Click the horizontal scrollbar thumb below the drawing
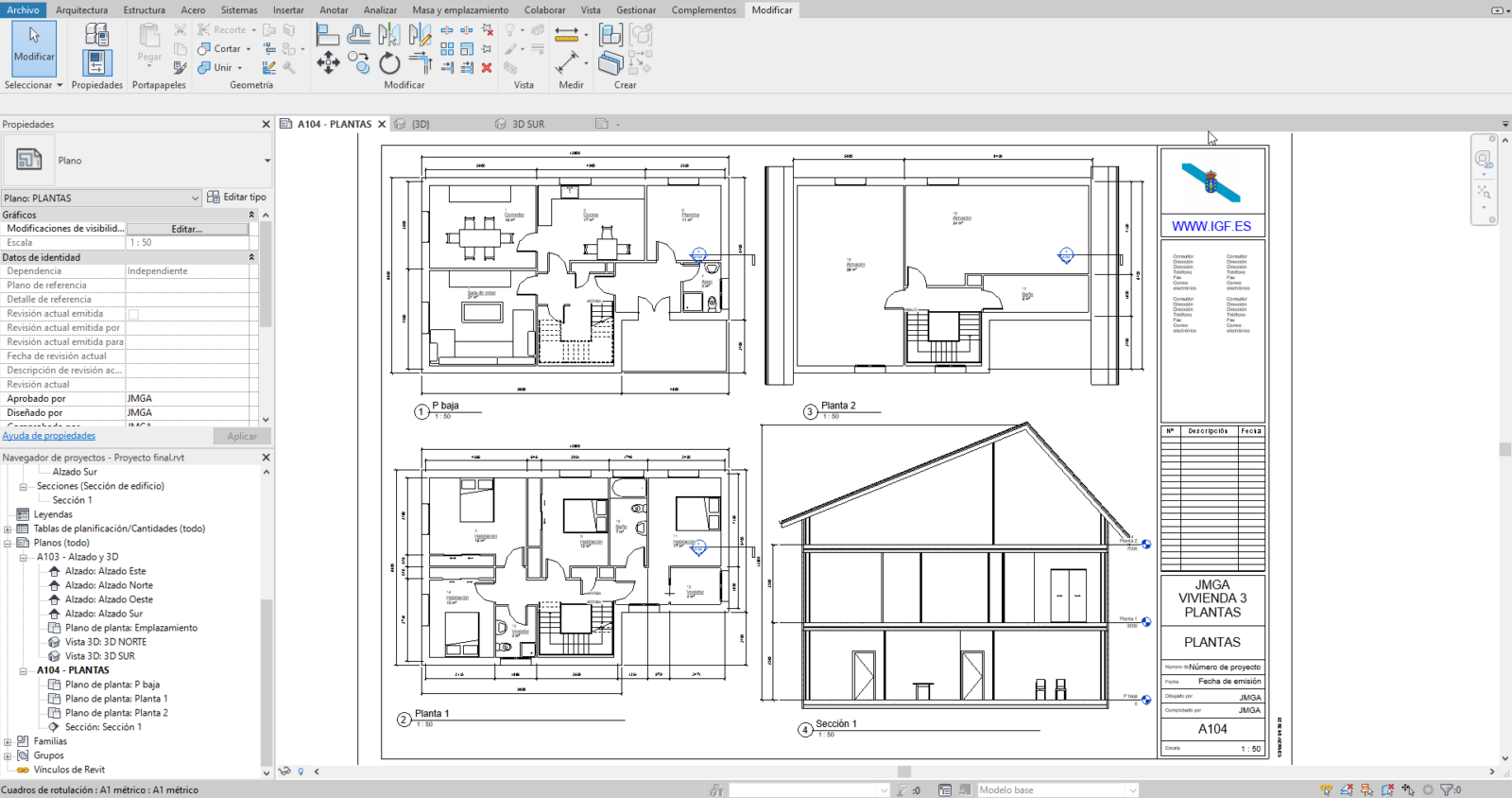Viewport: 1512px width, 798px height. [x=903, y=772]
